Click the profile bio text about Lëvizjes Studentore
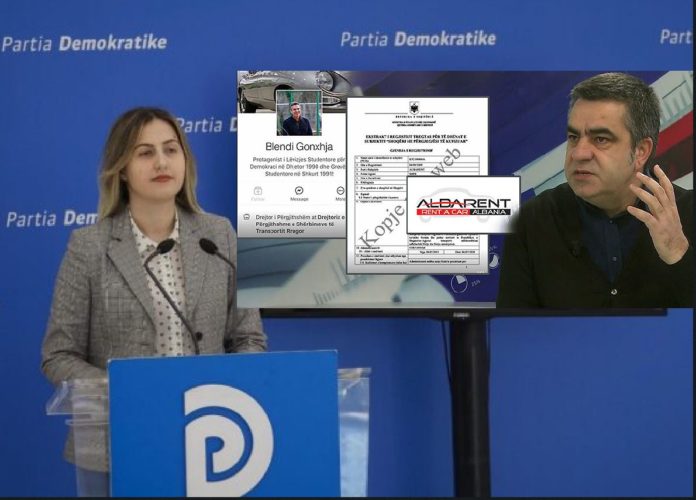The width and height of the screenshot is (696, 500). (x=298, y=170)
